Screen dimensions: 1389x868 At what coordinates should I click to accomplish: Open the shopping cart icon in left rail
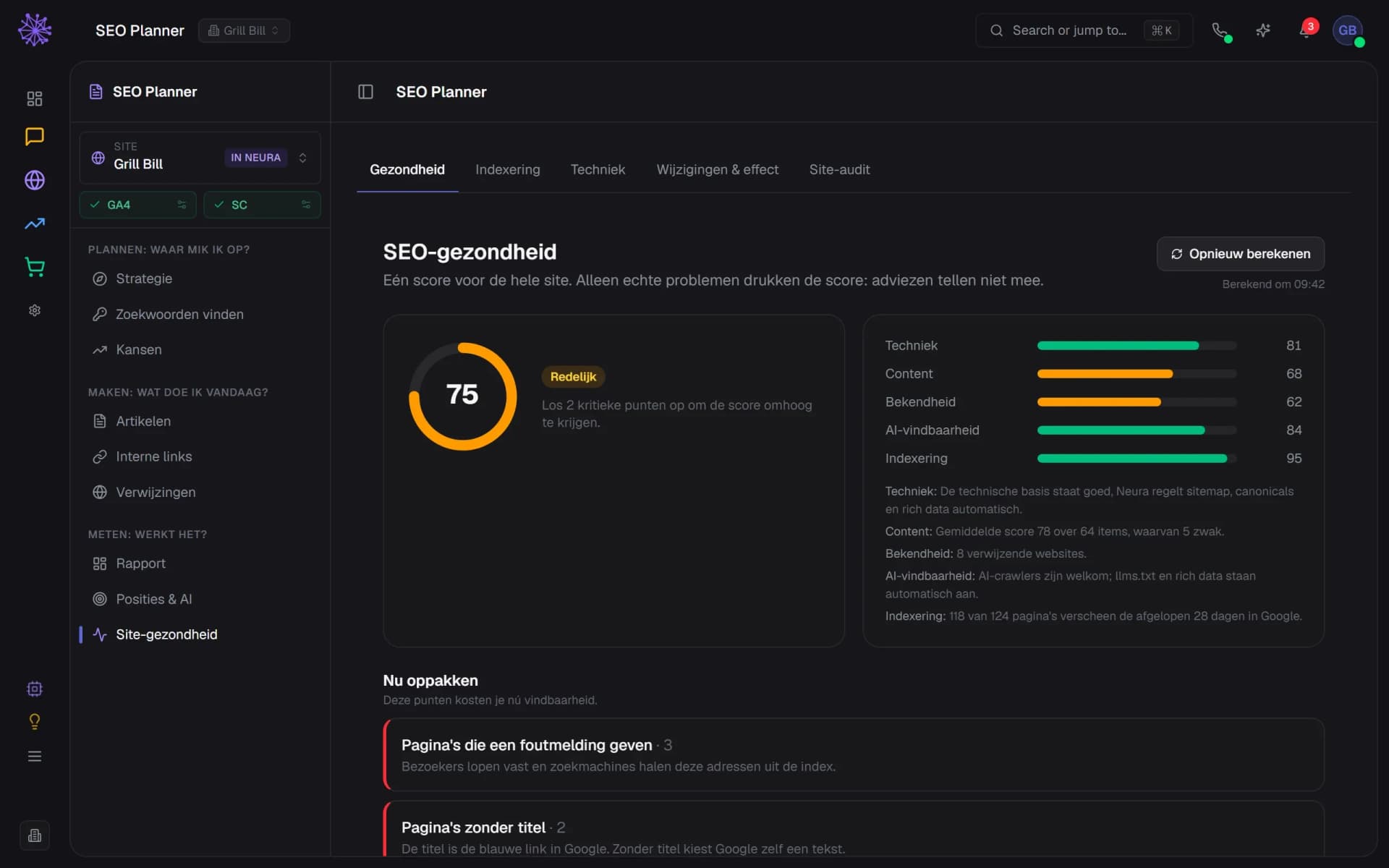35,267
